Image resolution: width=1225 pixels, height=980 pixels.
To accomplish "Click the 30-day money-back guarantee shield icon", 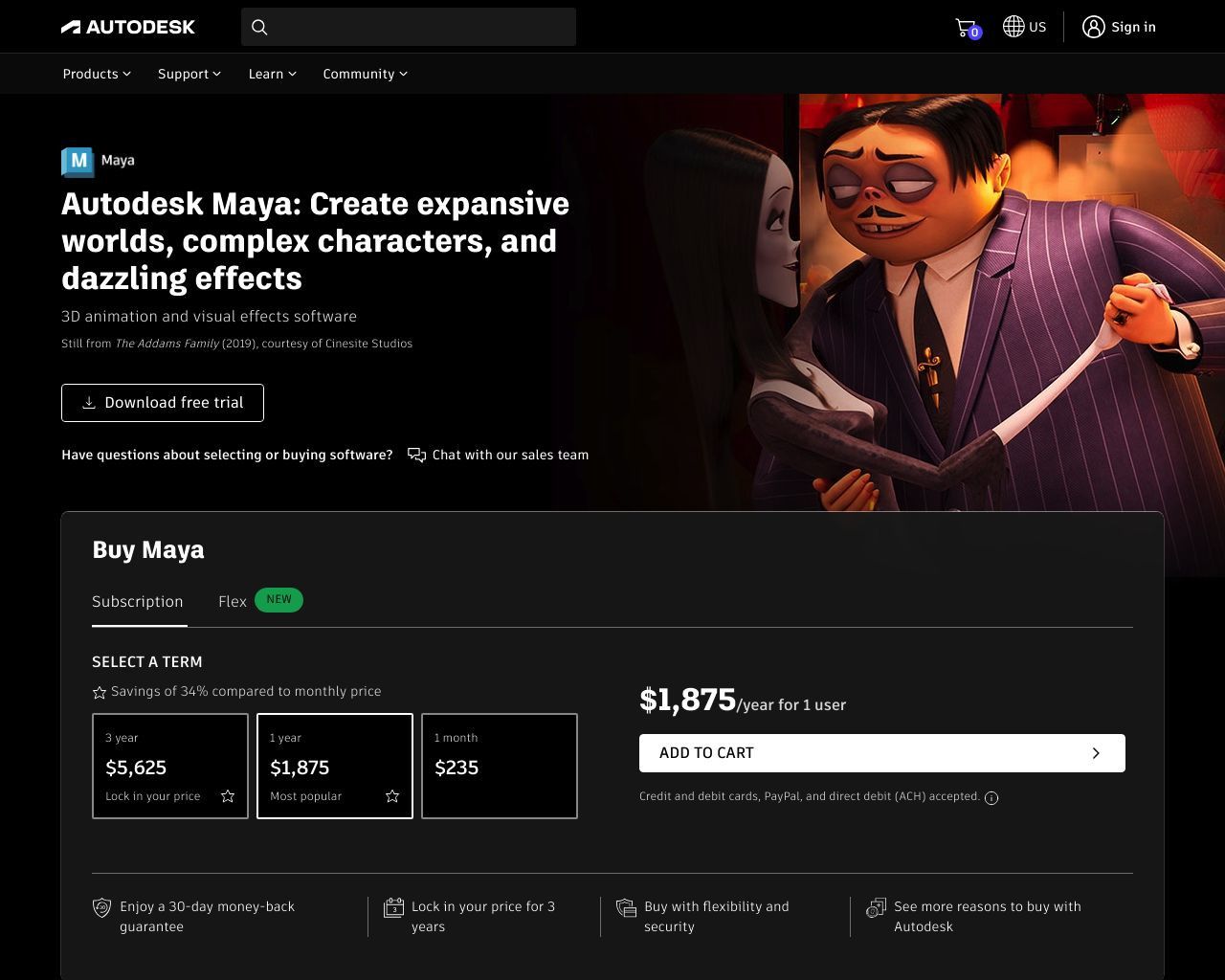I will [101, 908].
